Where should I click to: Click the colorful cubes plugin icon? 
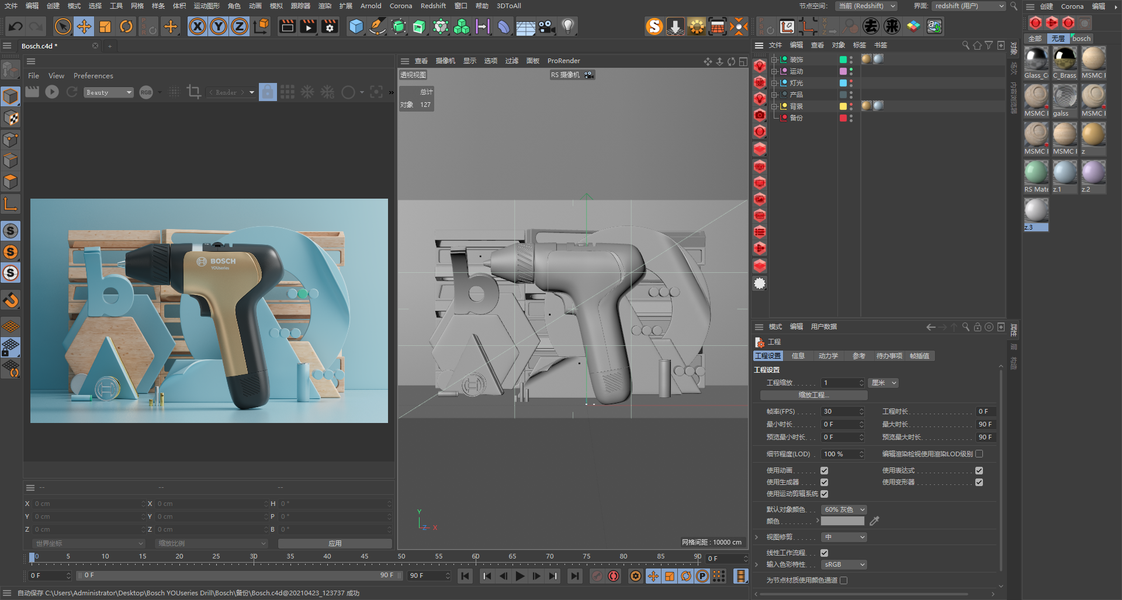click(x=914, y=26)
